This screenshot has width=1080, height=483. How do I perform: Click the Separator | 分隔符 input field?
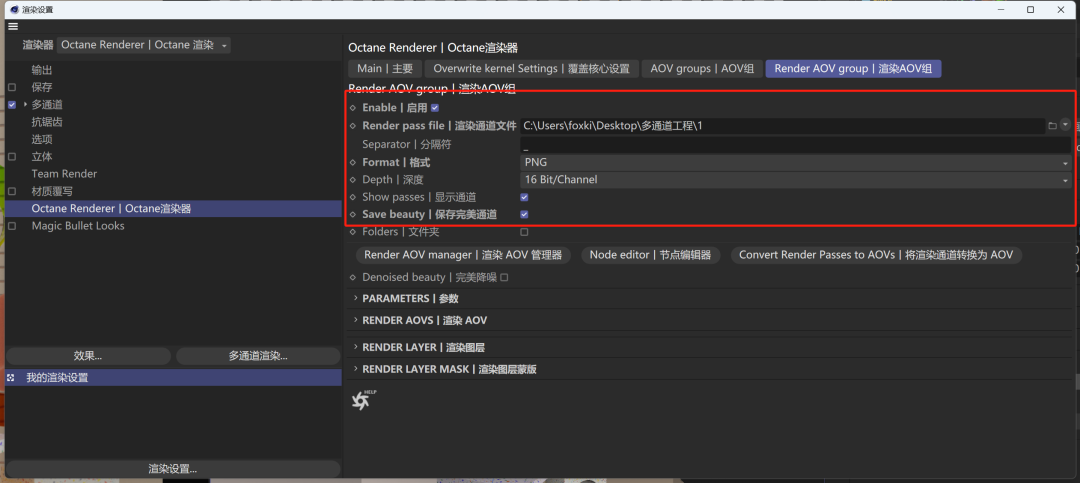[x=796, y=145]
